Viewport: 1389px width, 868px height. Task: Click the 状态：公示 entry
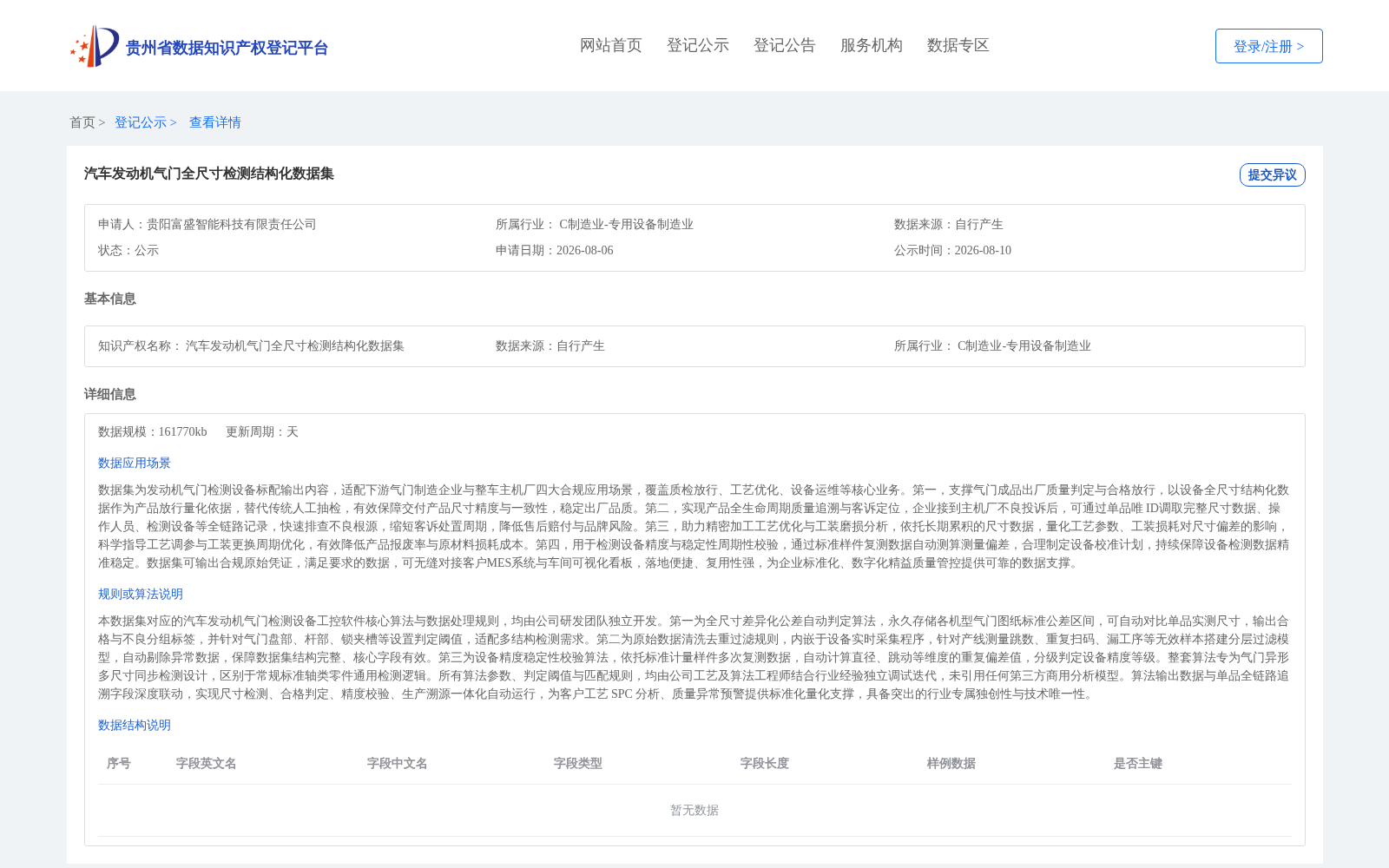(128, 250)
